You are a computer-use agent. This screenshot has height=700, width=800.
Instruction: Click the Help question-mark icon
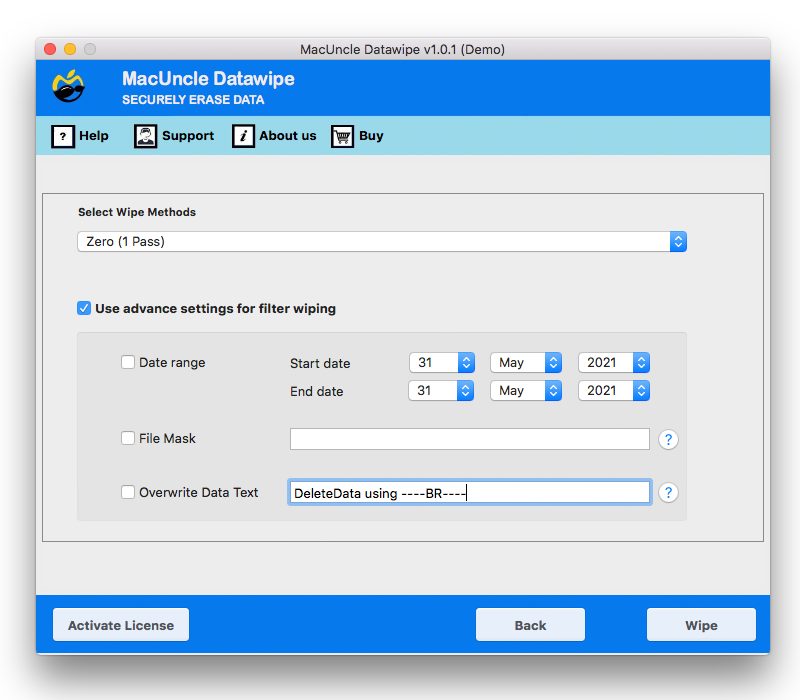tap(63, 136)
